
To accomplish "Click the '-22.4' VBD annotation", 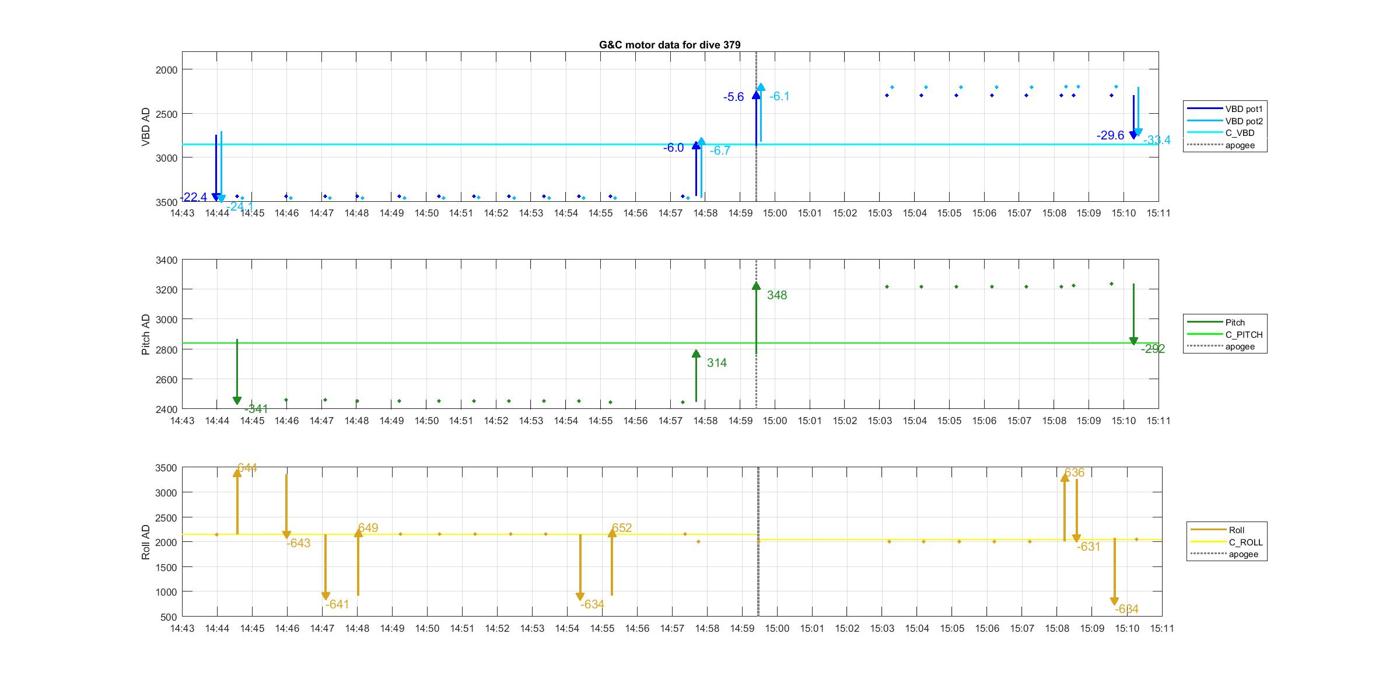I will (193, 197).
